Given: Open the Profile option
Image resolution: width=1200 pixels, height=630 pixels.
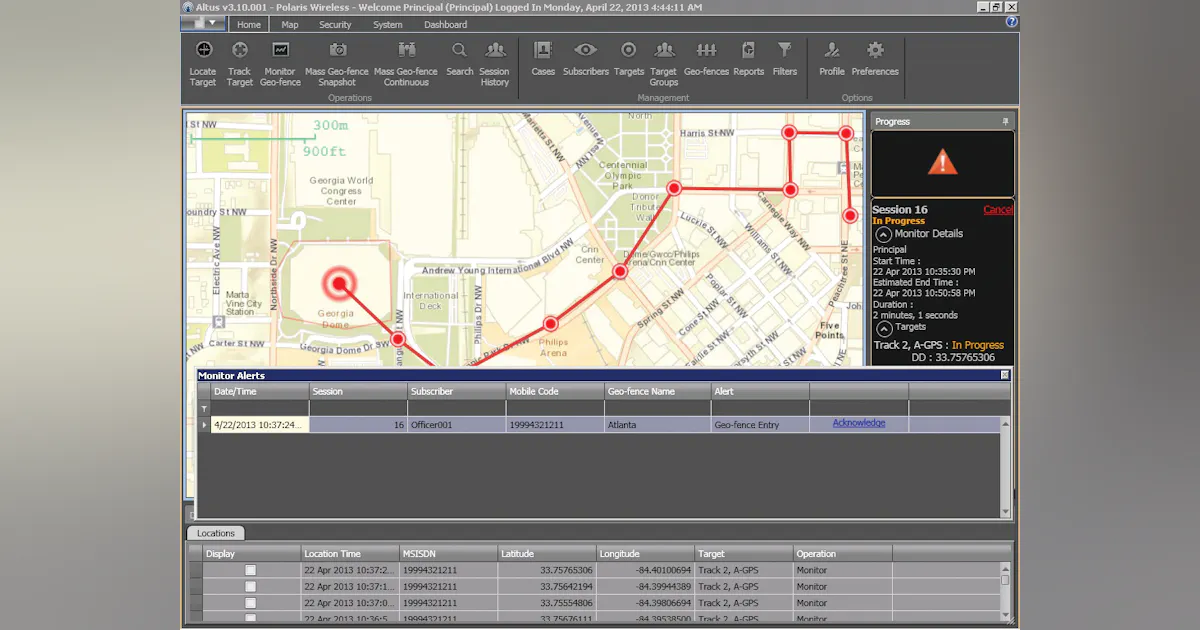Looking at the screenshot, I should pyautogui.click(x=831, y=50).
